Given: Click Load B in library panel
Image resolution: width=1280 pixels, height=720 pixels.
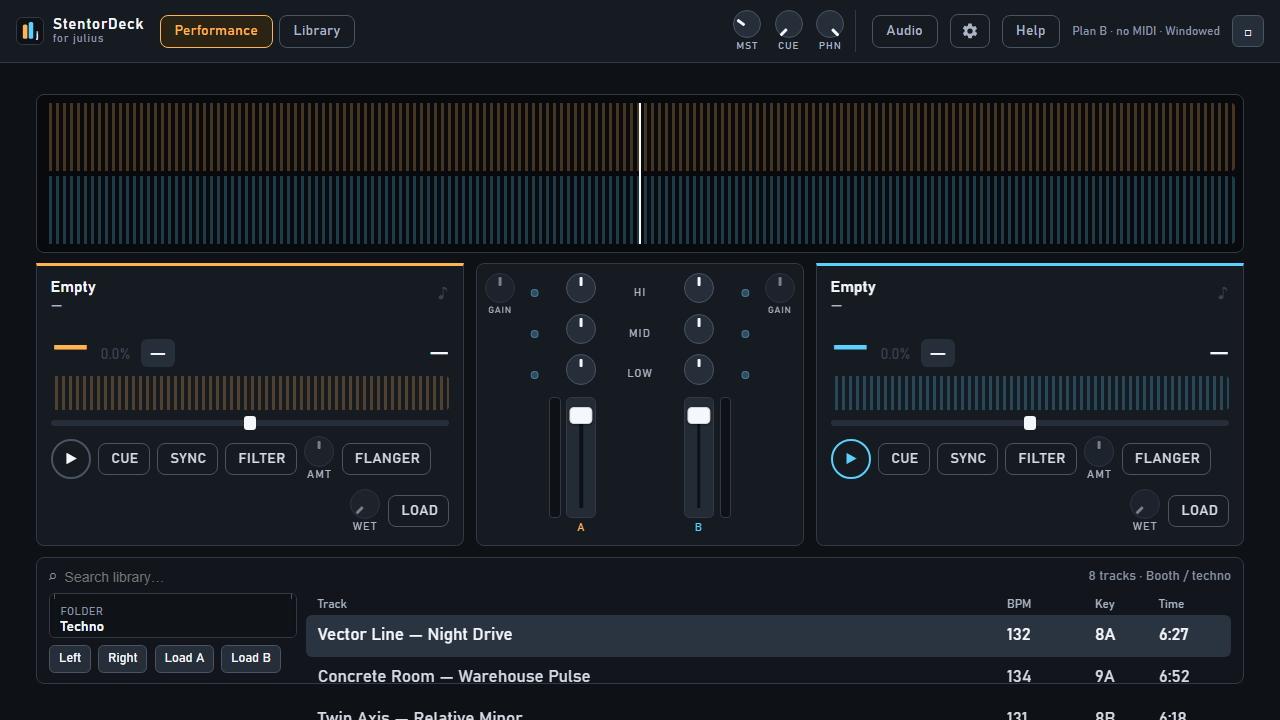Looking at the screenshot, I should pyautogui.click(x=251, y=659).
